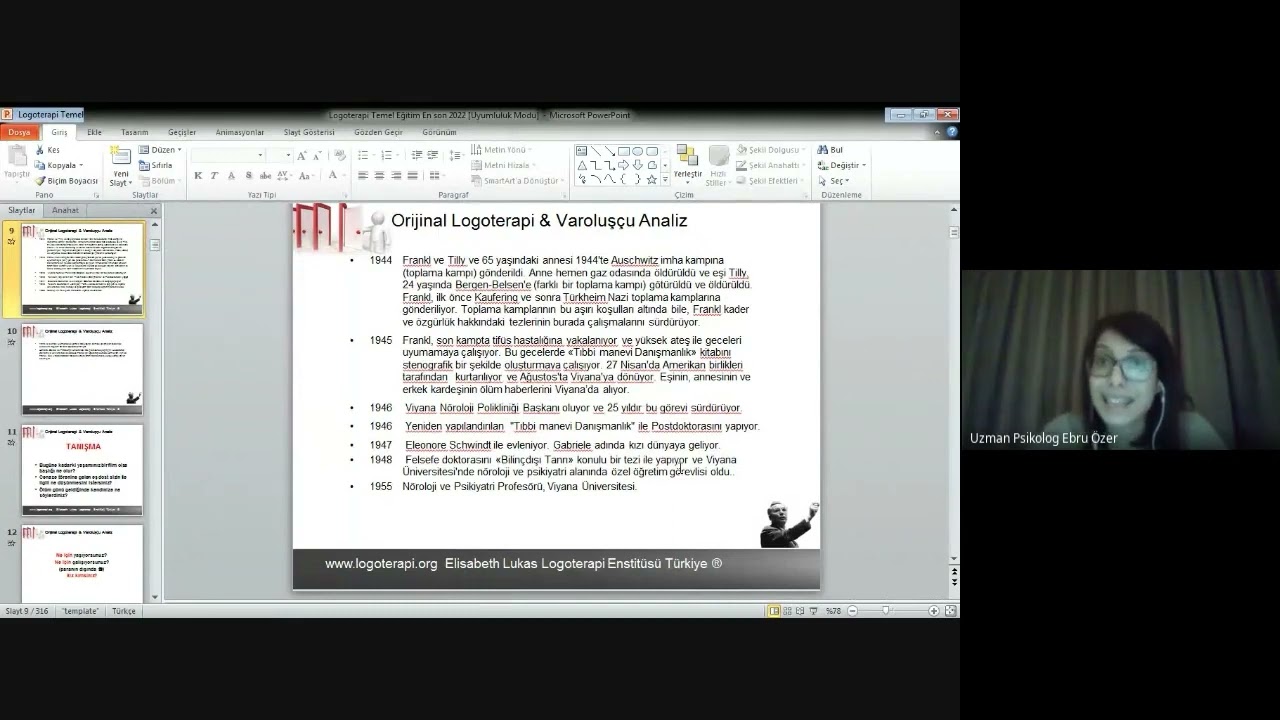Clear all formatting icon in Yazı Tipi
1280x720 pixels.
[x=340, y=155]
